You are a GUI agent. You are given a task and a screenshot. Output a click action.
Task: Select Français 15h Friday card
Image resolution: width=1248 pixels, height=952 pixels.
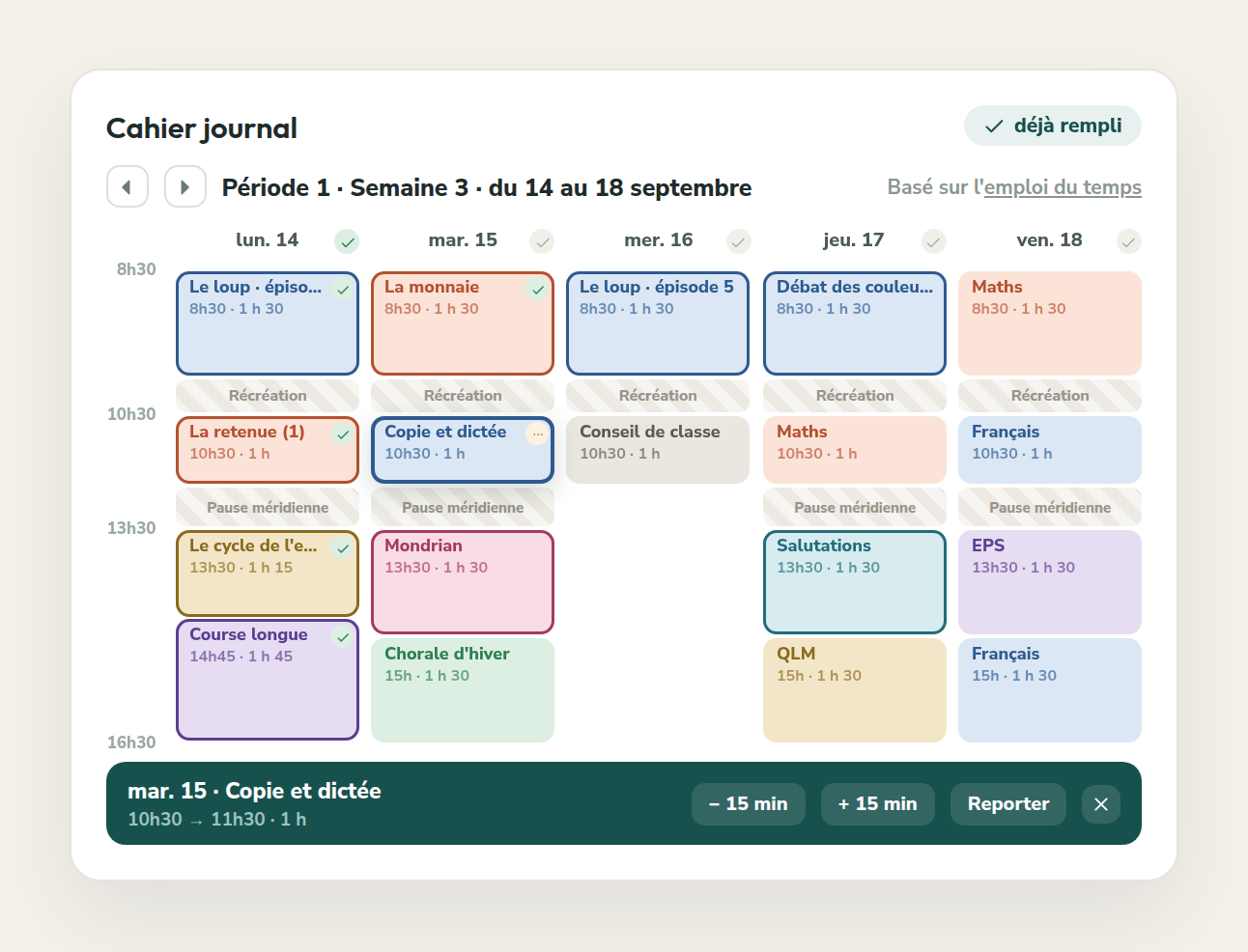tap(1050, 690)
